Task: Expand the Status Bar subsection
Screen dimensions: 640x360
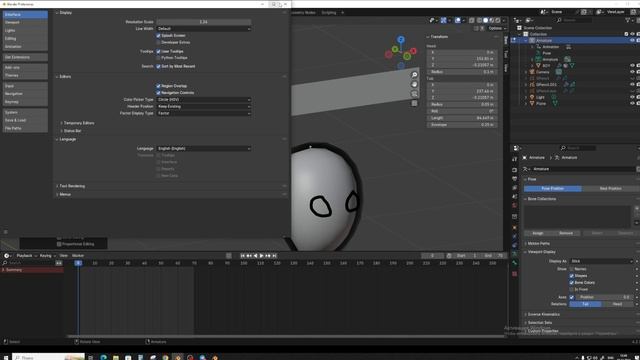Action: (71, 131)
